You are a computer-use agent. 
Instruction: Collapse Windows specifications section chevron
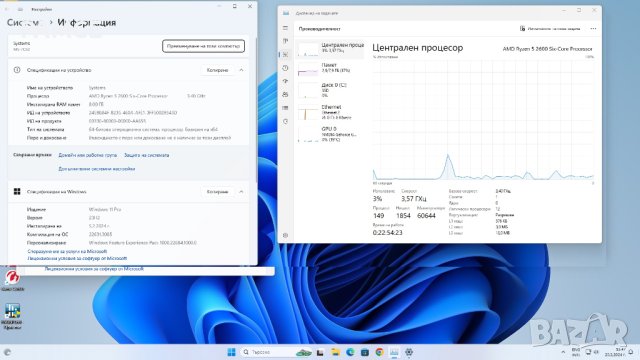coord(241,192)
